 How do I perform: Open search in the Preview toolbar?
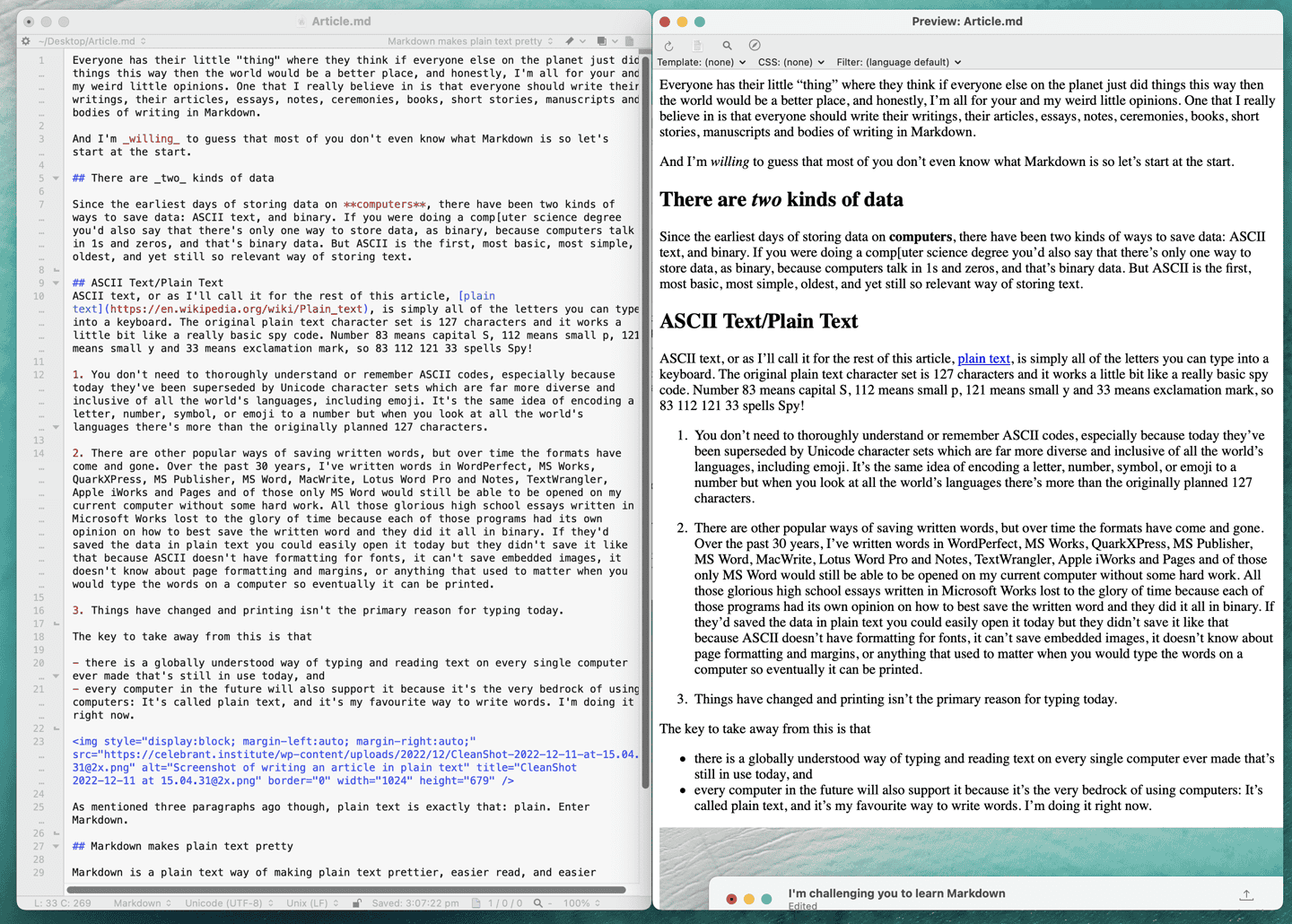click(726, 45)
